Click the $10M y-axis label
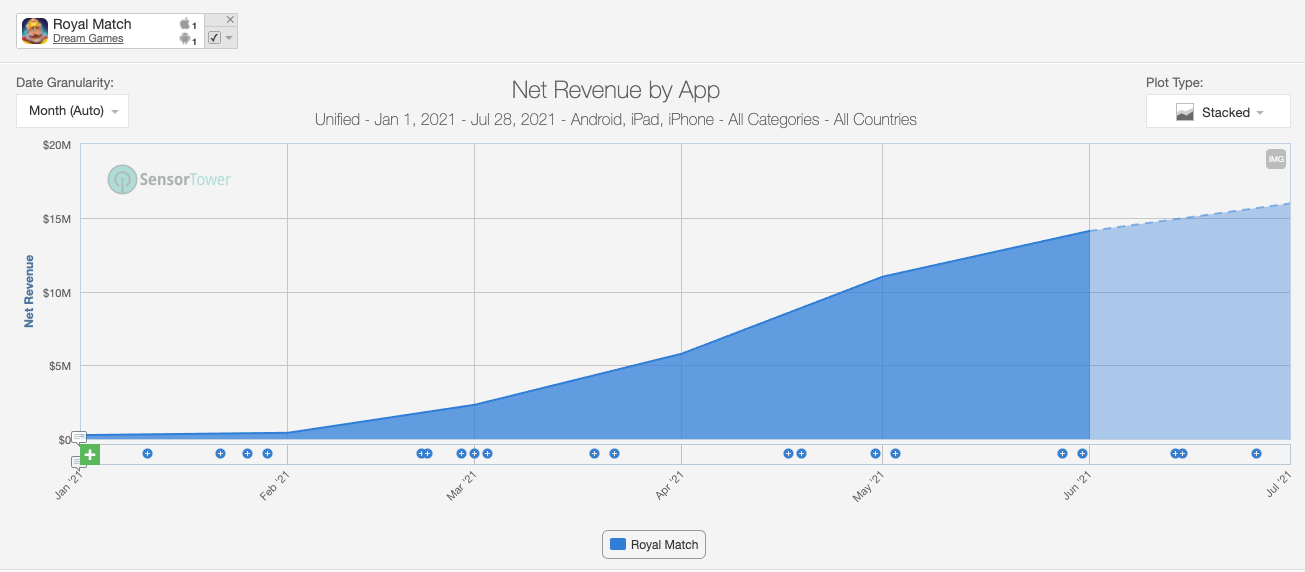1305x572 pixels. pos(57,293)
